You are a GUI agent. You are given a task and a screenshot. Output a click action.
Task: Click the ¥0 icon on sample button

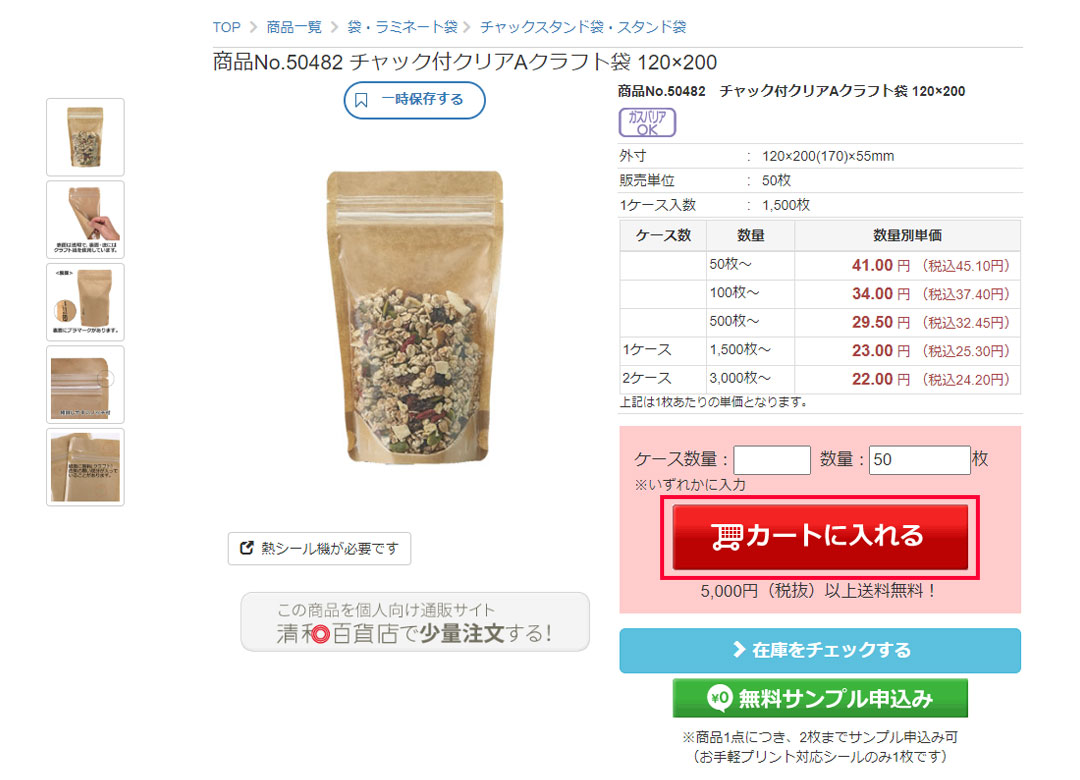pos(719,698)
